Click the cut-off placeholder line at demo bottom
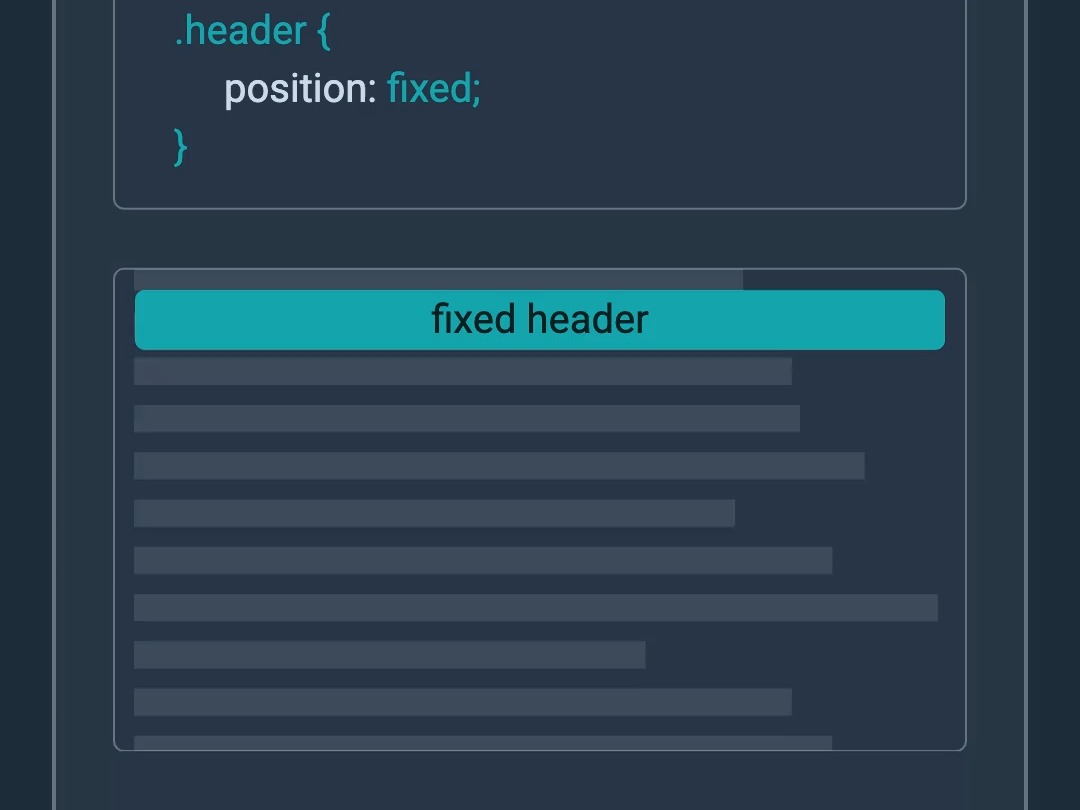The image size is (1080, 810). point(483,742)
